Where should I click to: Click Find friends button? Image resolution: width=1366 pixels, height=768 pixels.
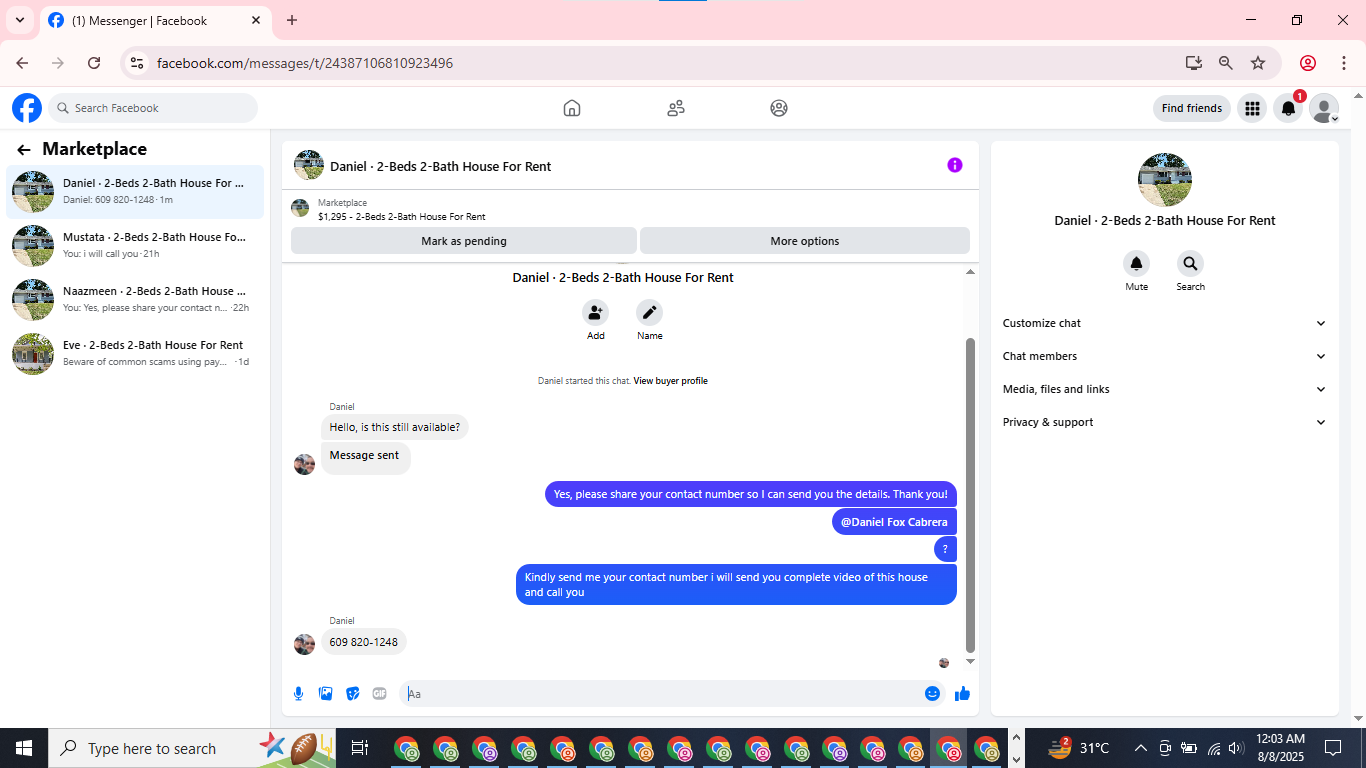tap(1192, 108)
